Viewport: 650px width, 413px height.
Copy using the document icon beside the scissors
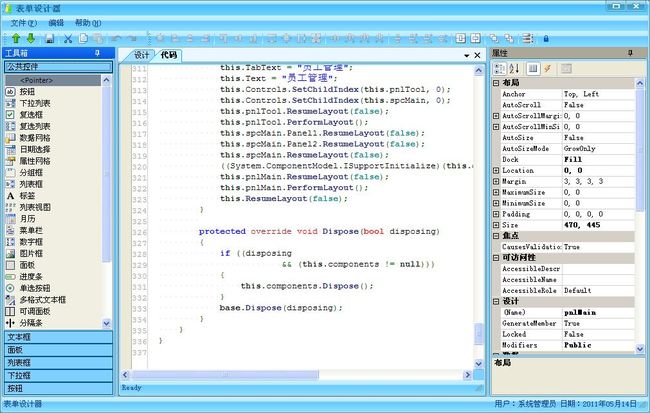(x=83, y=39)
